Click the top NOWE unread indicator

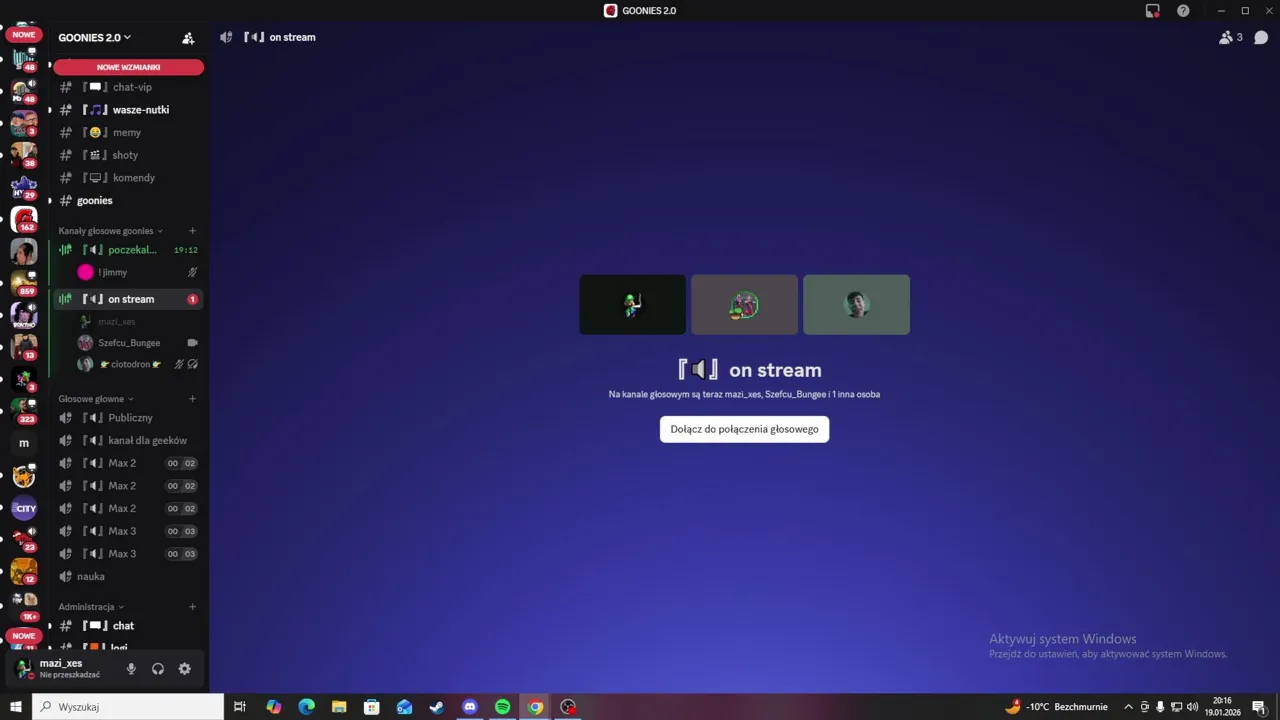pyautogui.click(x=24, y=35)
